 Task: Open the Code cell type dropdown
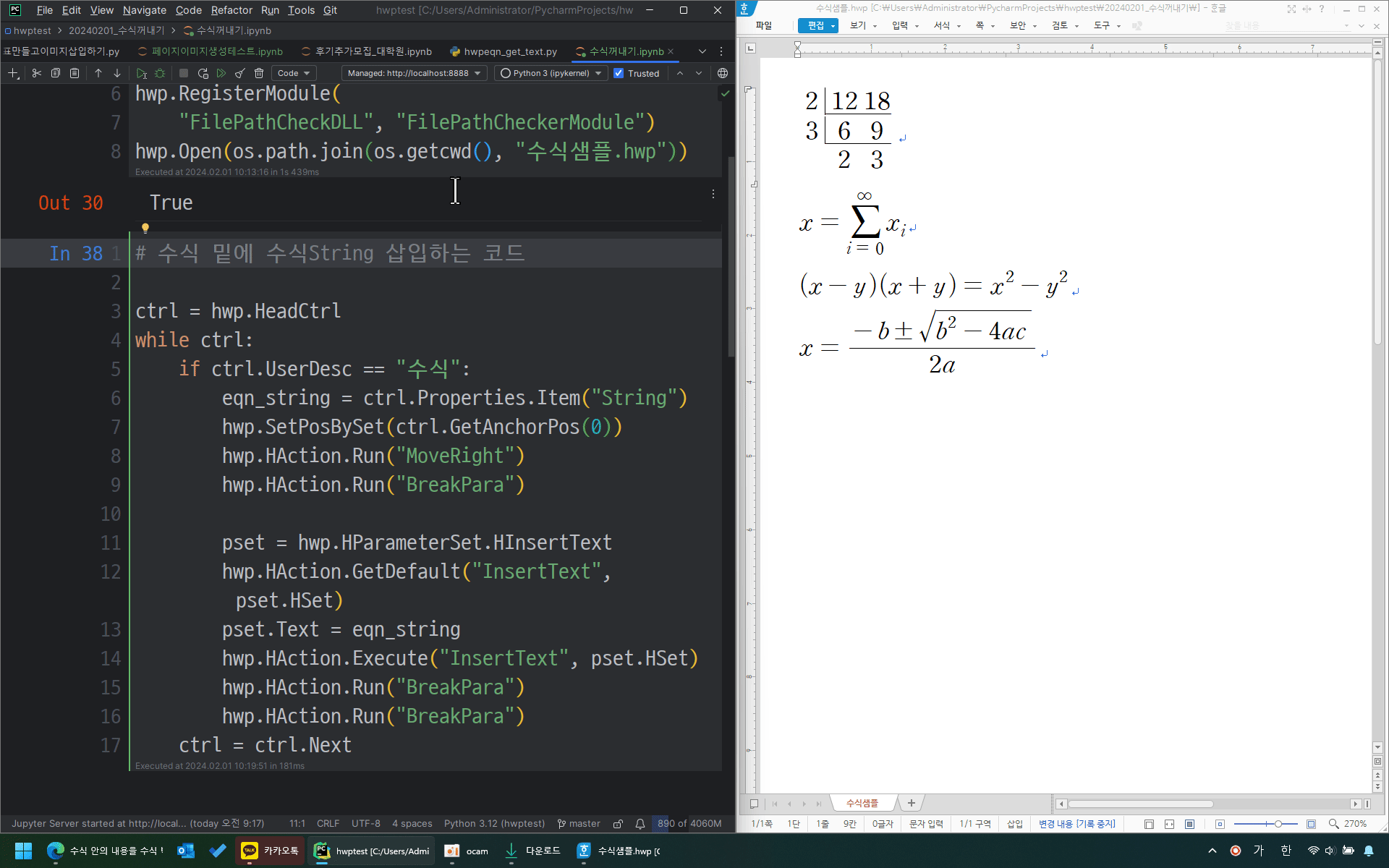click(294, 73)
